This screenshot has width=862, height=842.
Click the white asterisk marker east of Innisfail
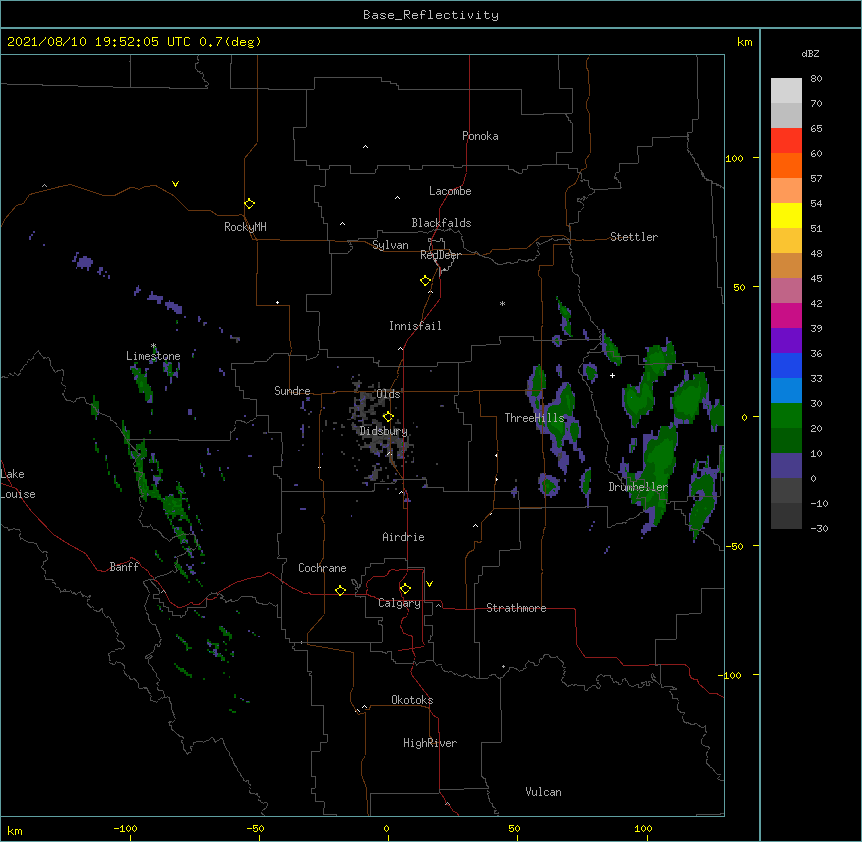502,303
